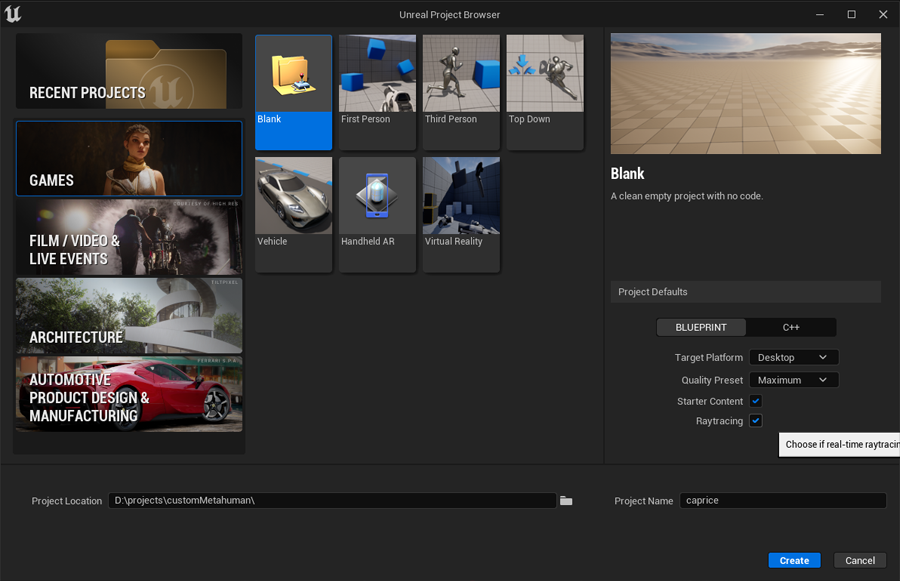Select the Blank project template
The height and width of the screenshot is (581, 900).
pos(293,92)
